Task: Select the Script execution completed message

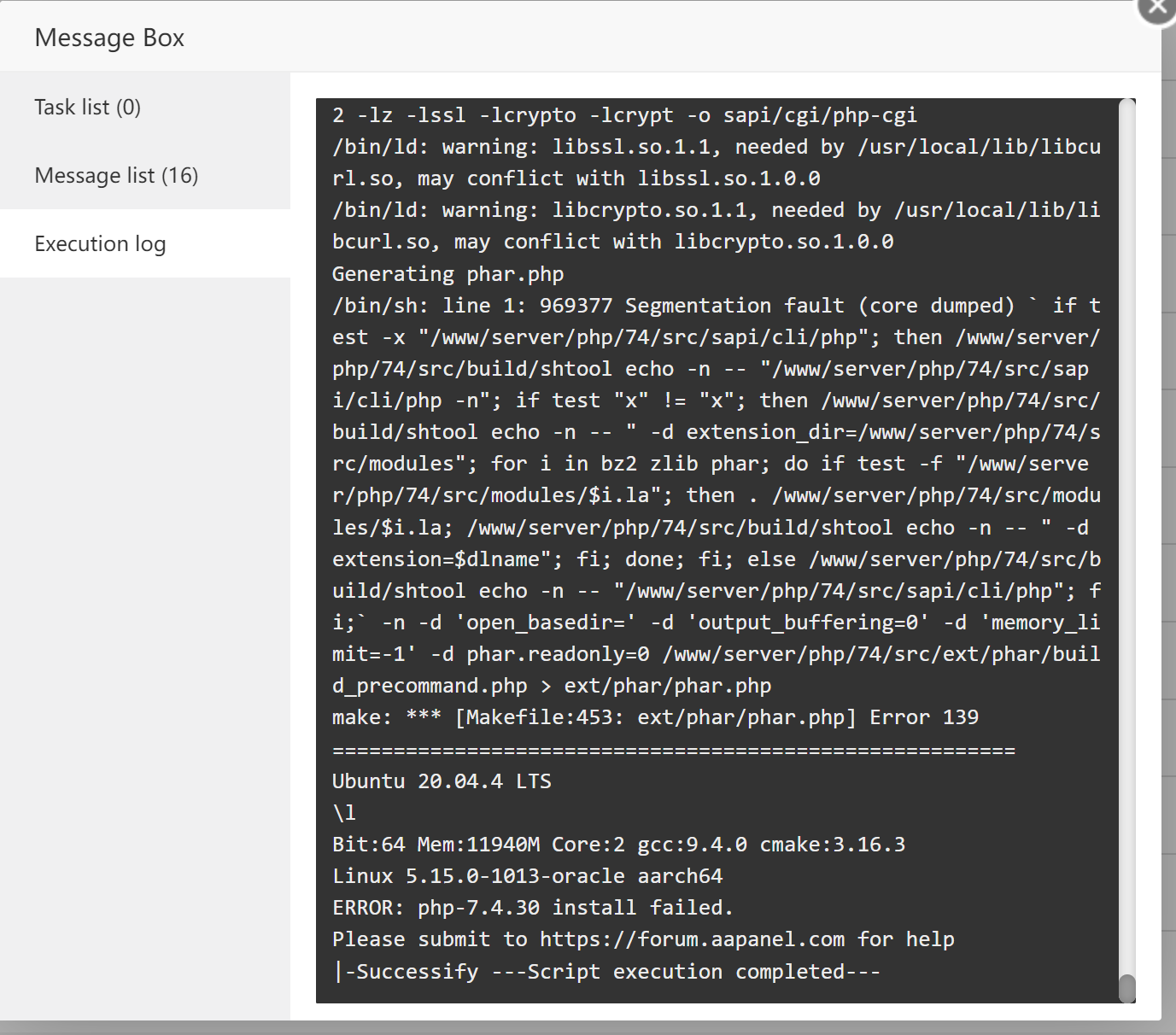Action: [x=606, y=971]
